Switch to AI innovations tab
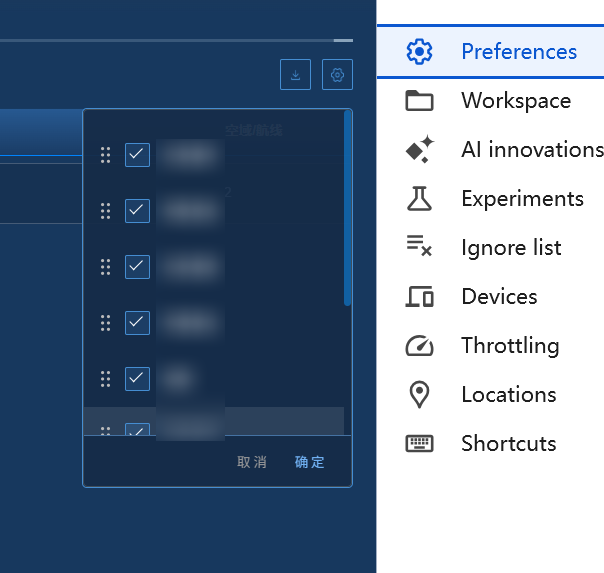604x573 pixels. click(490, 149)
